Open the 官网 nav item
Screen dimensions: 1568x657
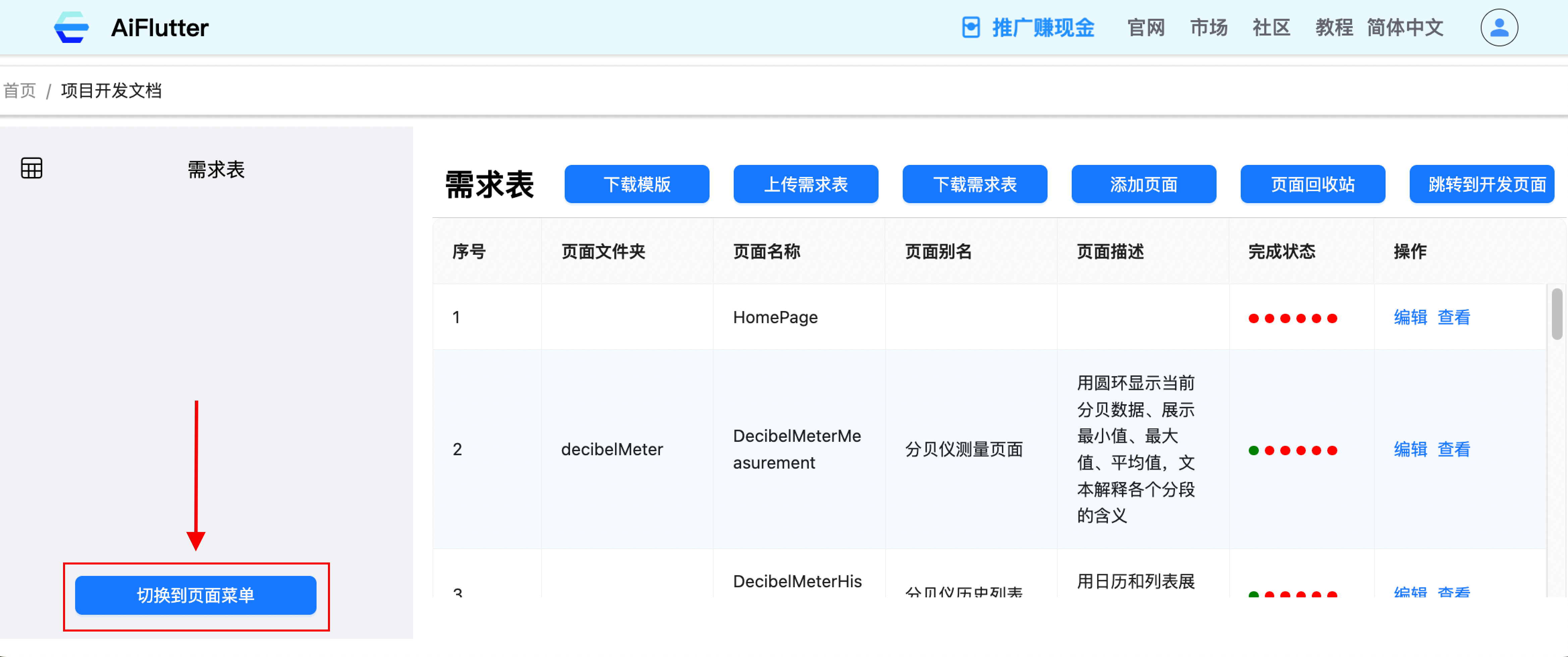[x=1145, y=27]
